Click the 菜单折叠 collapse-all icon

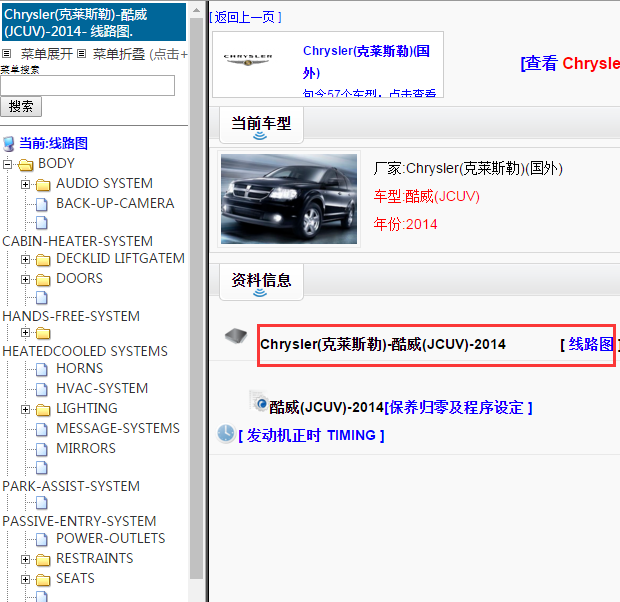[x=81, y=53]
